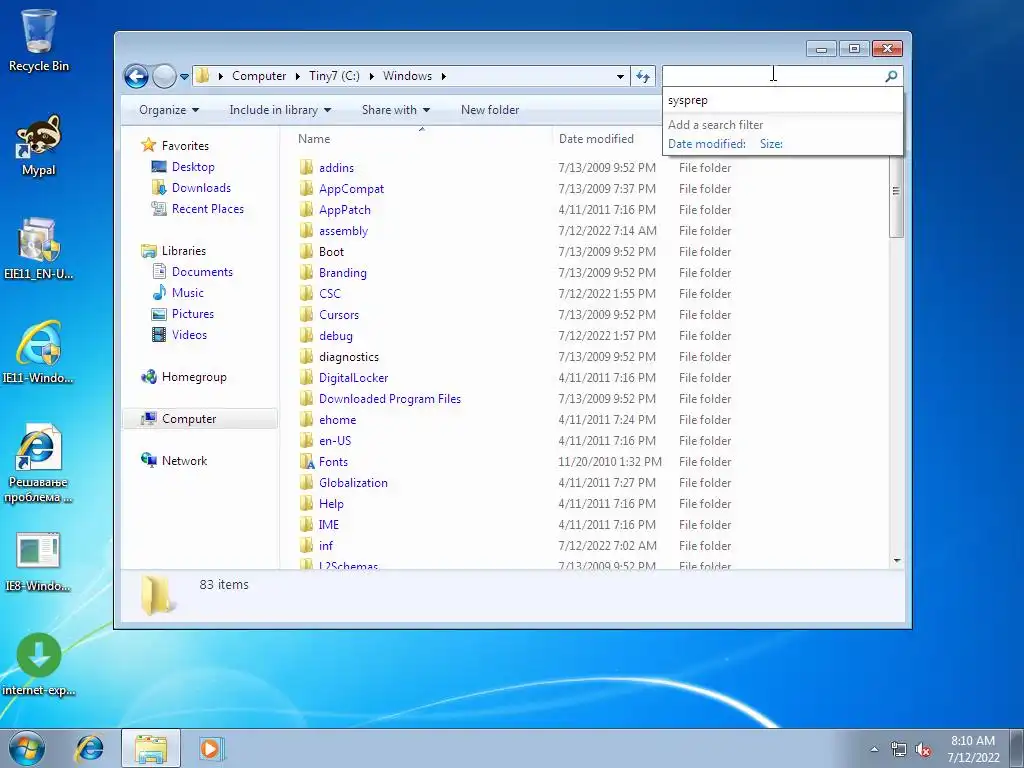This screenshot has width=1024, height=768.
Task: Click the file list vertical scrollbar thumb
Action: (x=896, y=193)
